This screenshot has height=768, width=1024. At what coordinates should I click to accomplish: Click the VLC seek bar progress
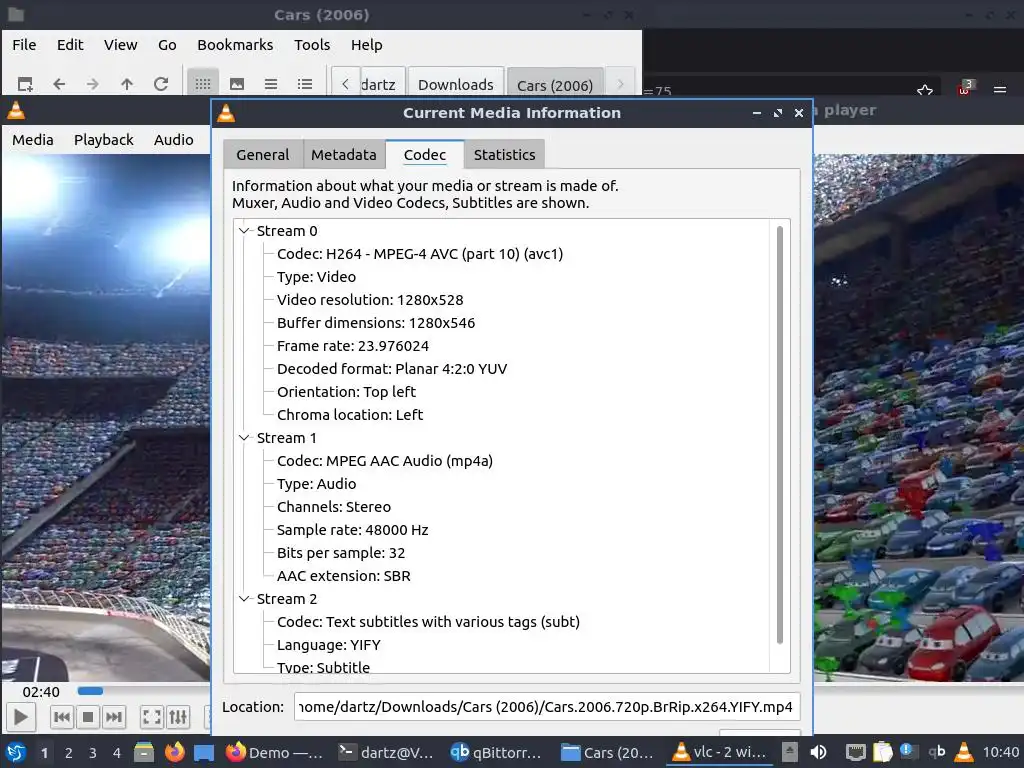pos(90,691)
